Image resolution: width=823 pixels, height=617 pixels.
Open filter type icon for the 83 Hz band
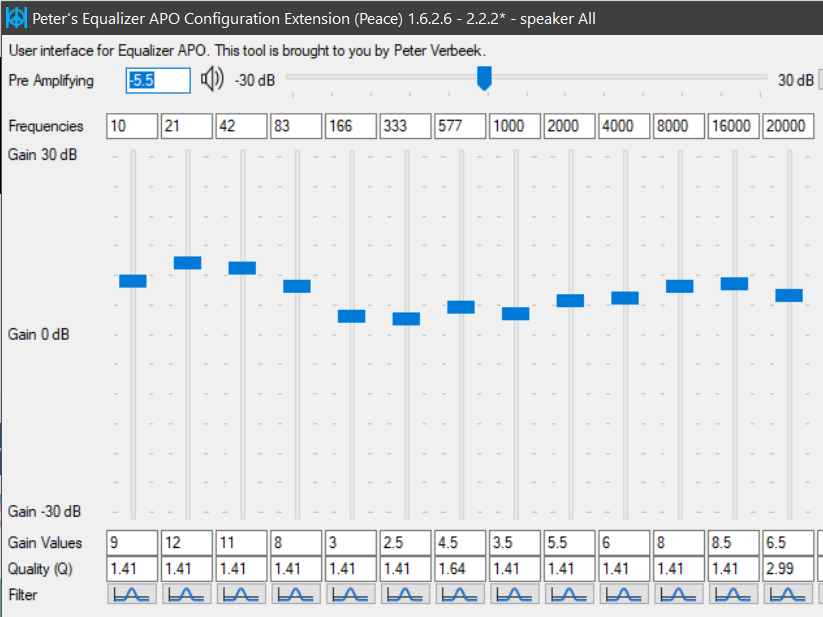tap(296, 594)
